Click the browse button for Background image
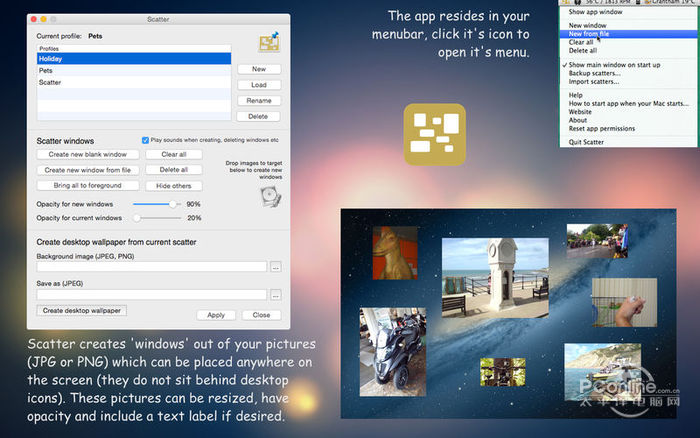This screenshot has width=700, height=438. (x=275, y=267)
